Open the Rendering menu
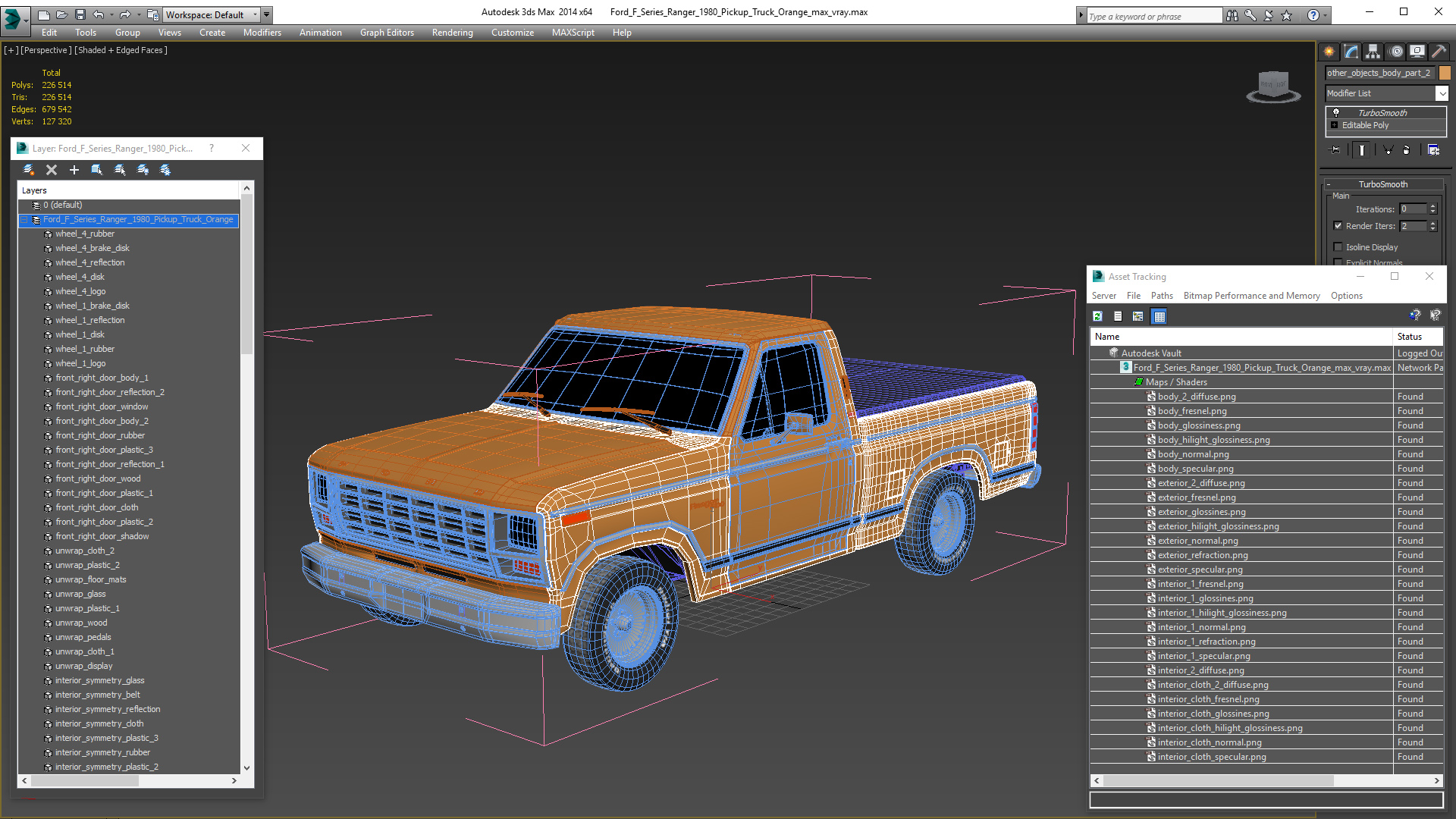This screenshot has width=1456, height=819. pyautogui.click(x=453, y=33)
